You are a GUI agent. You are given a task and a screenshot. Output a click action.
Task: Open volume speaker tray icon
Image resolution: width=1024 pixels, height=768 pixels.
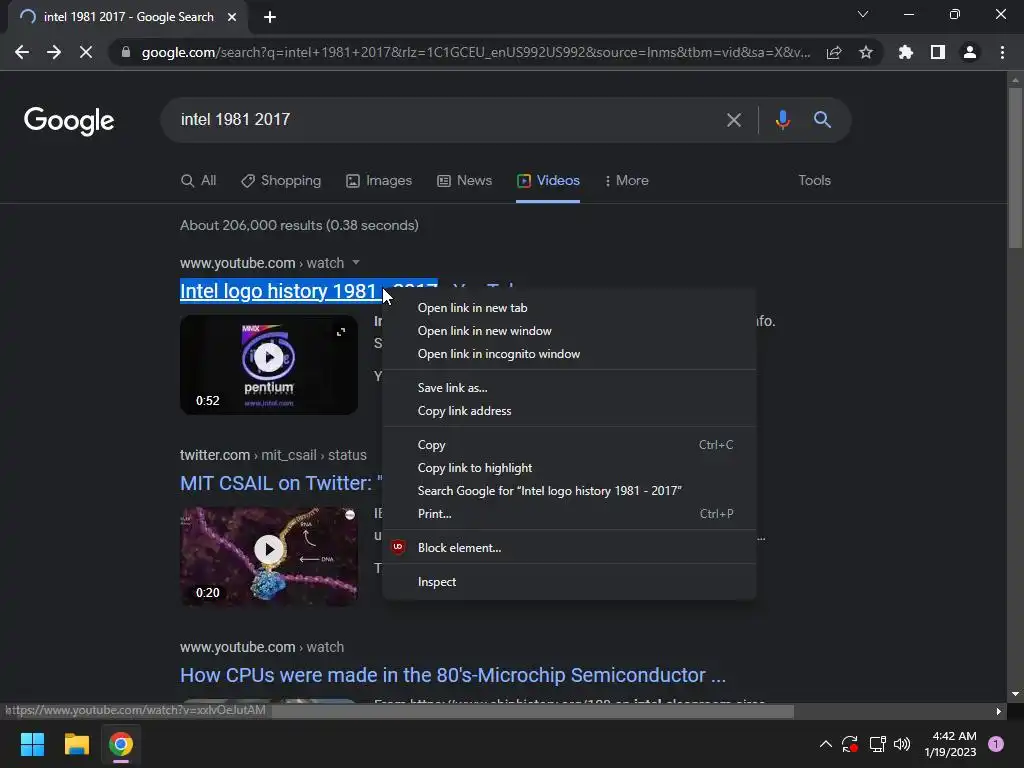tap(902, 744)
